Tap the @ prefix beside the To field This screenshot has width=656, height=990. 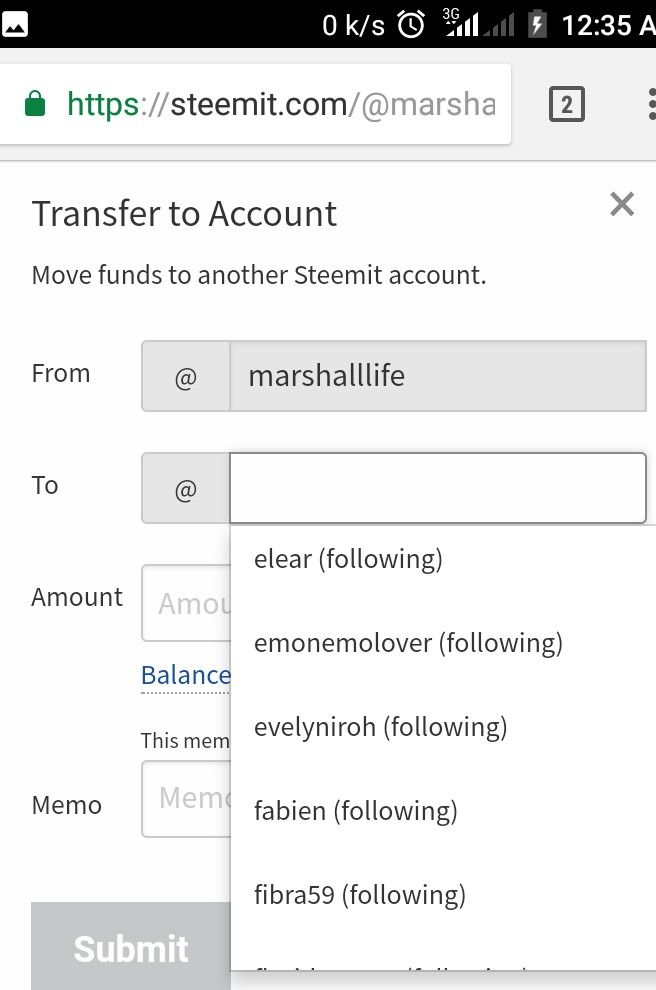[186, 489]
